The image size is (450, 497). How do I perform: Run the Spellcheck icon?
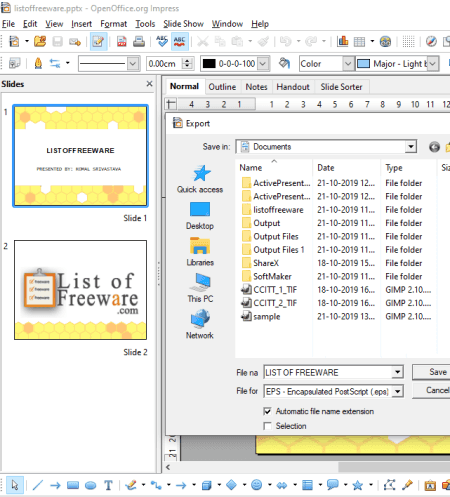[162, 42]
